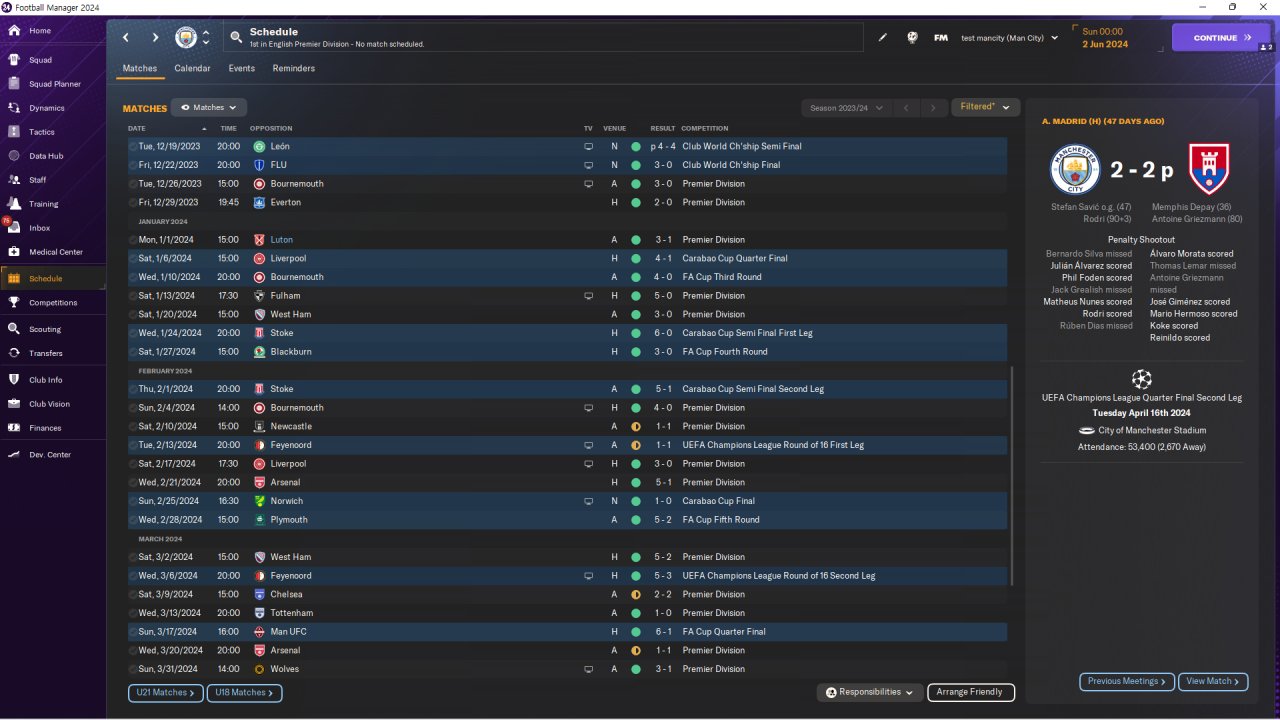Open the FM menu logo

[941, 38]
